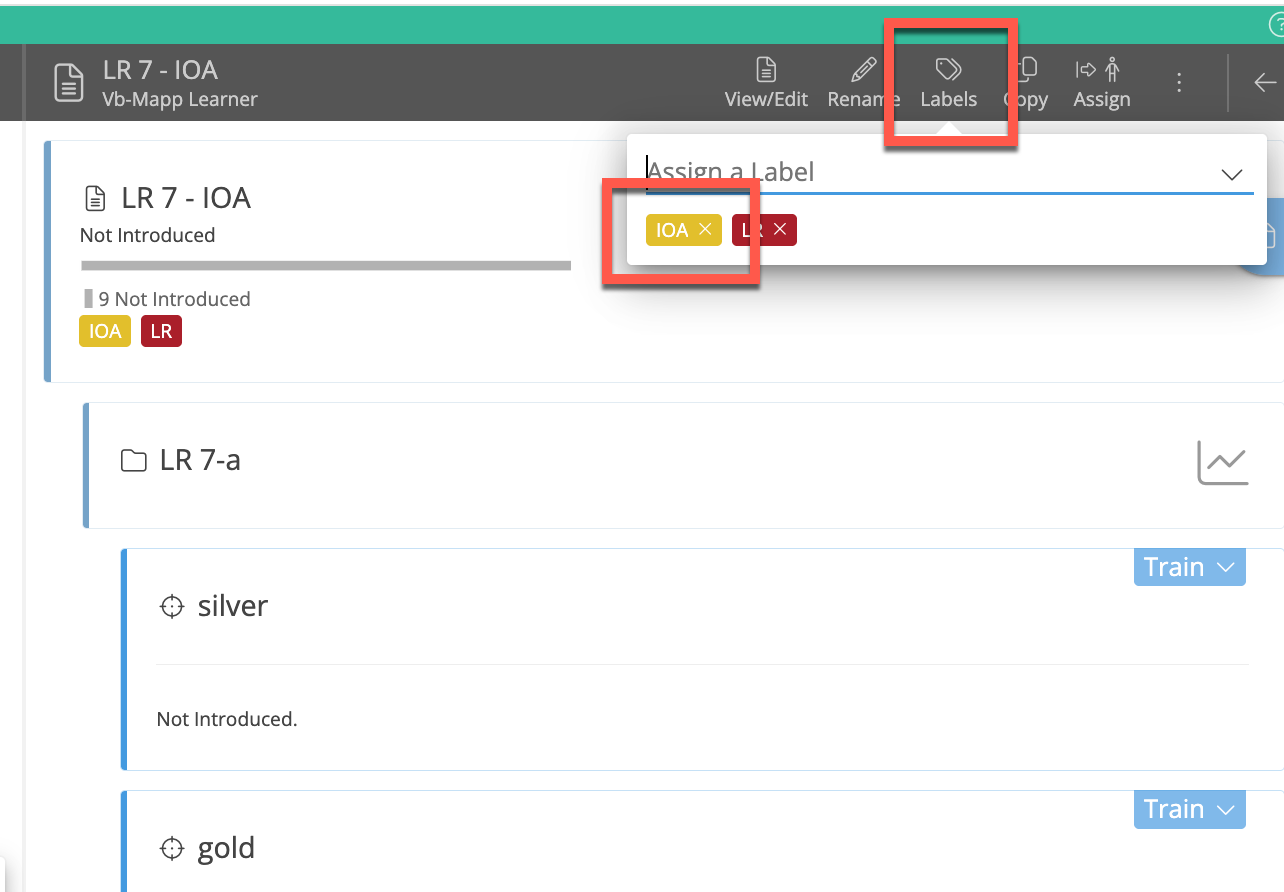The width and height of the screenshot is (1284, 892).
Task: Select the target crosshair icon next to silver
Action: click(x=172, y=606)
